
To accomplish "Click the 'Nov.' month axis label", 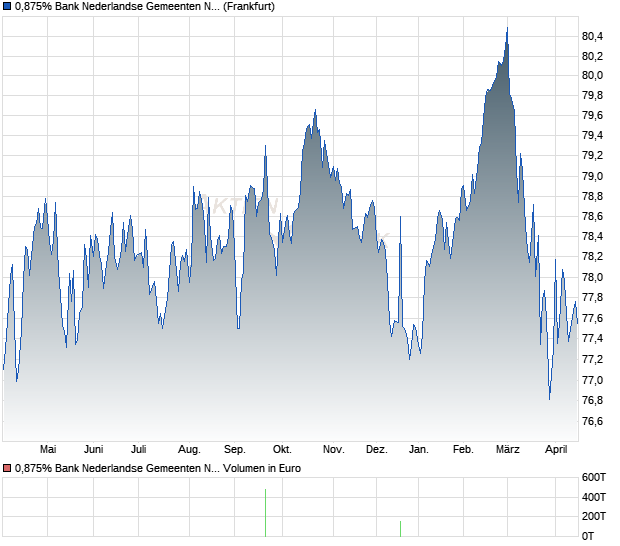I will (x=334, y=450).
